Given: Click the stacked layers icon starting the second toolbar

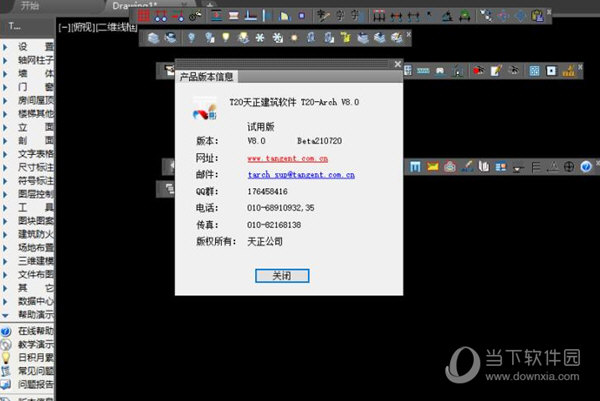Looking at the screenshot, I should [x=153, y=38].
